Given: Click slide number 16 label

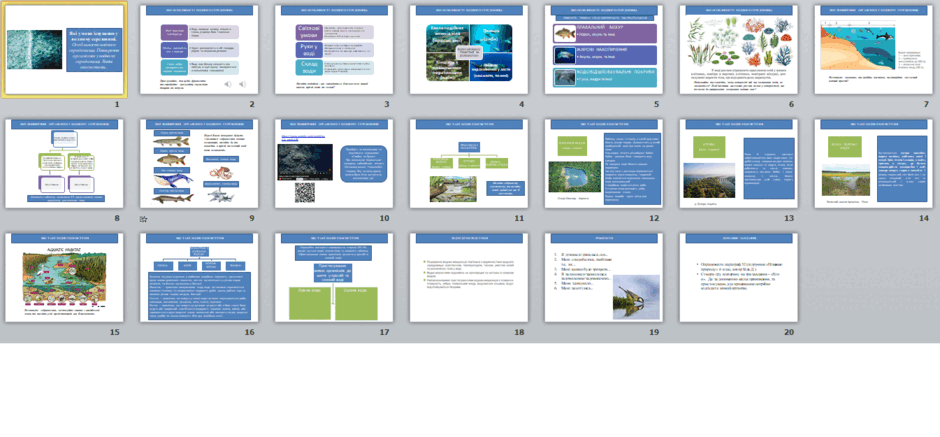Looking at the screenshot, I should (249, 332).
